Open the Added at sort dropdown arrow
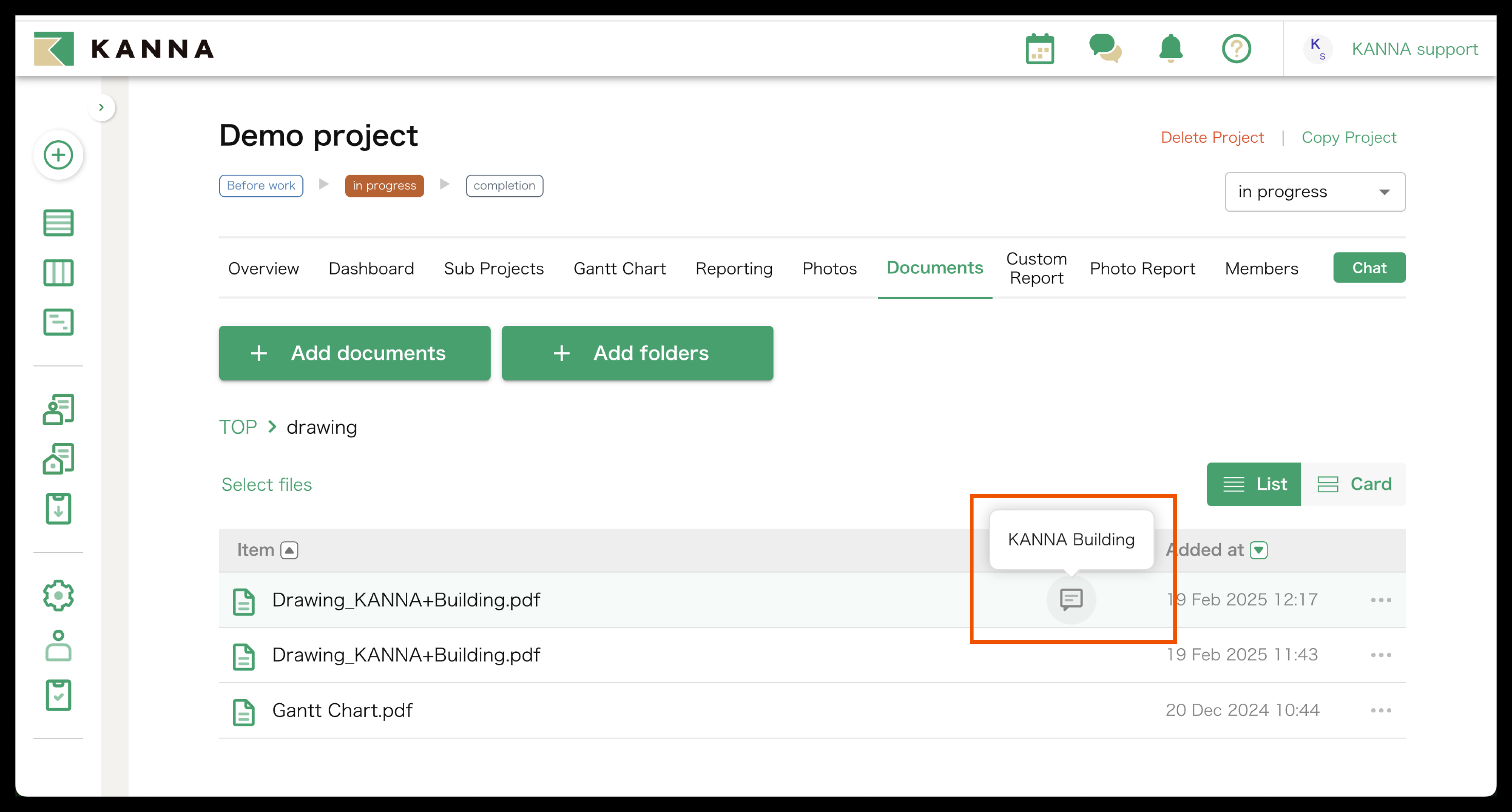Viewport: 1512px width, 812px height. click(x=1259, y=550)
